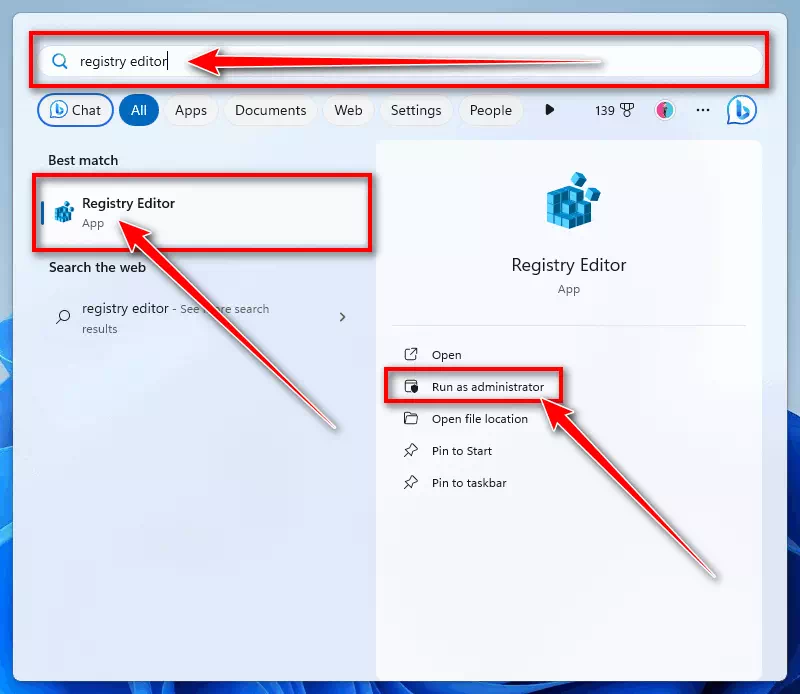Screen dimensions: 800x694
Task: Open 'registry editor' web search result
Action: 201,317
